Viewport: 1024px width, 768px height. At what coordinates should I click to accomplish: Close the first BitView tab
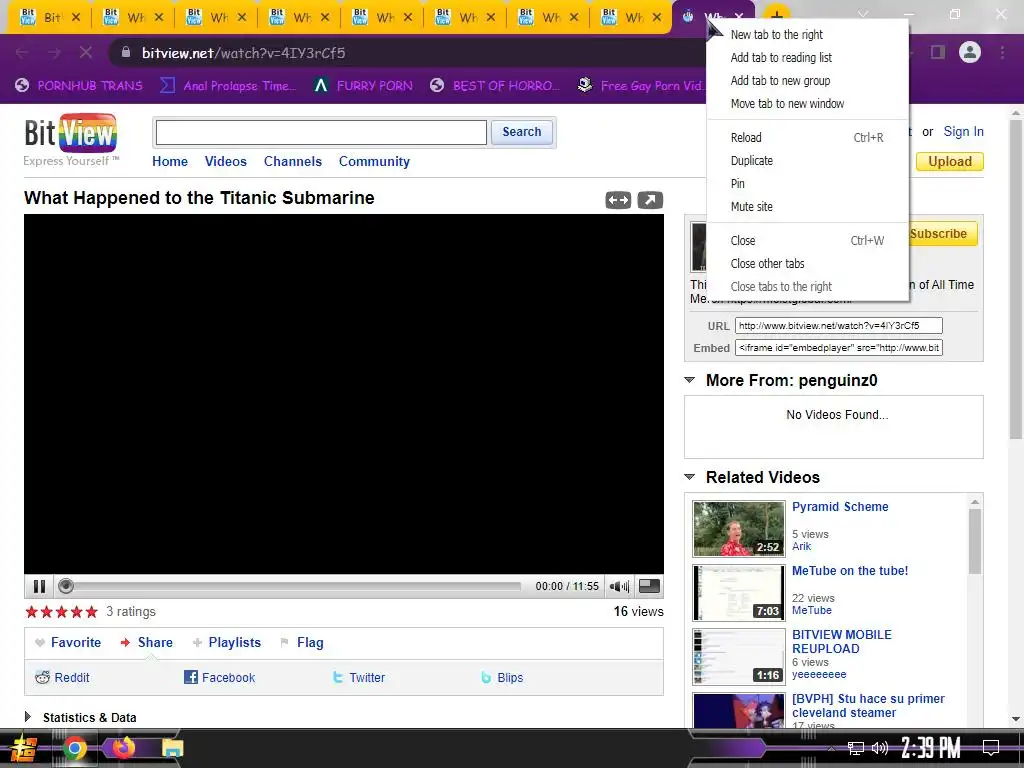pos(76,17)
